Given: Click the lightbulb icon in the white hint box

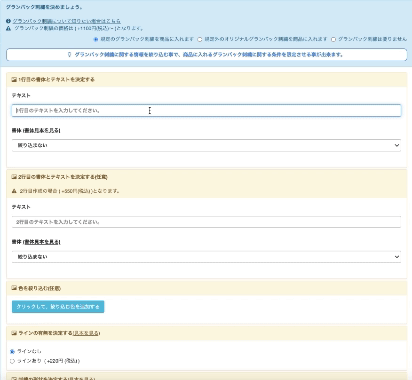Looking at the screenshot, I should [x=69, y=54].
